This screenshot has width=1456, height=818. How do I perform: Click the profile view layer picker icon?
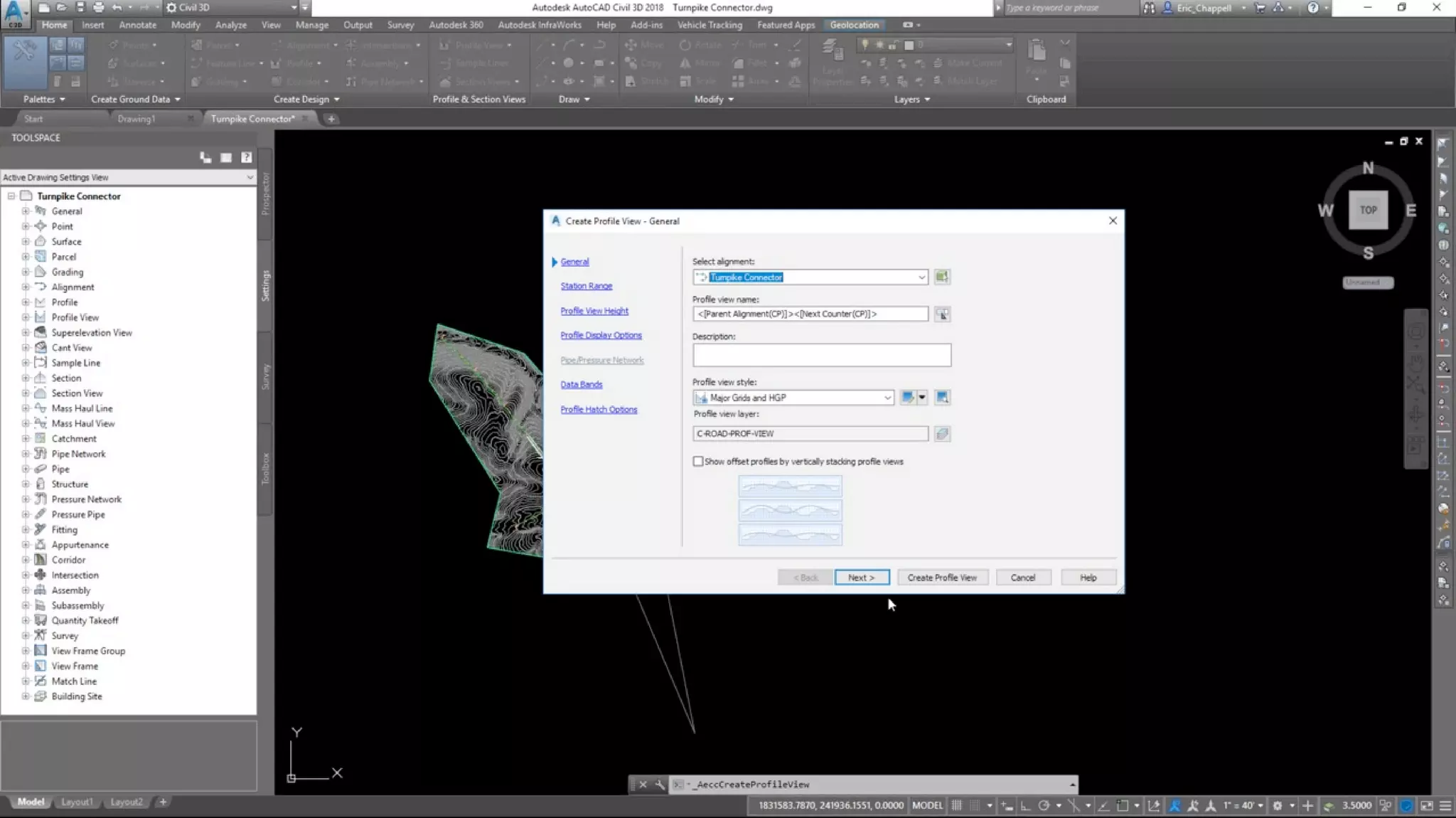942,434
